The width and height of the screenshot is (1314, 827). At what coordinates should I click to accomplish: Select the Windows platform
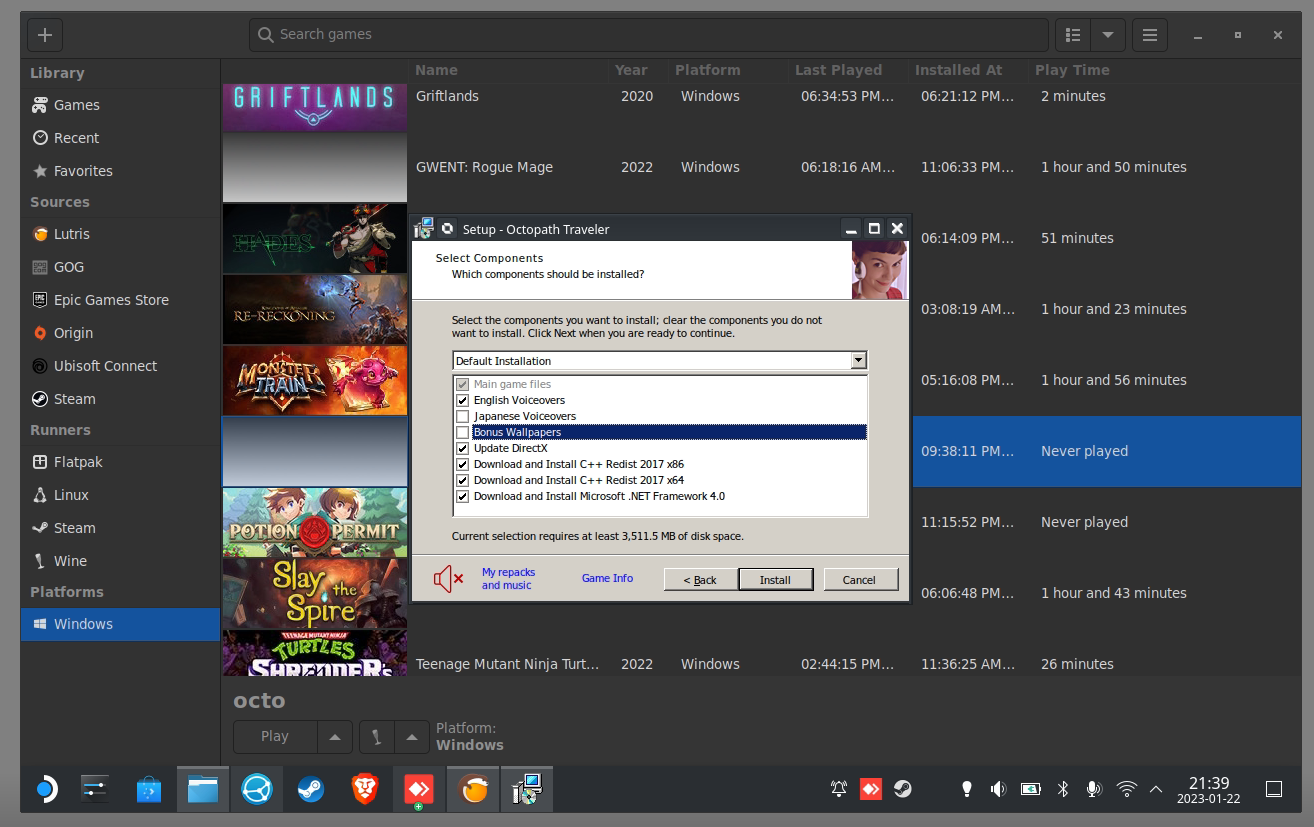120,624
